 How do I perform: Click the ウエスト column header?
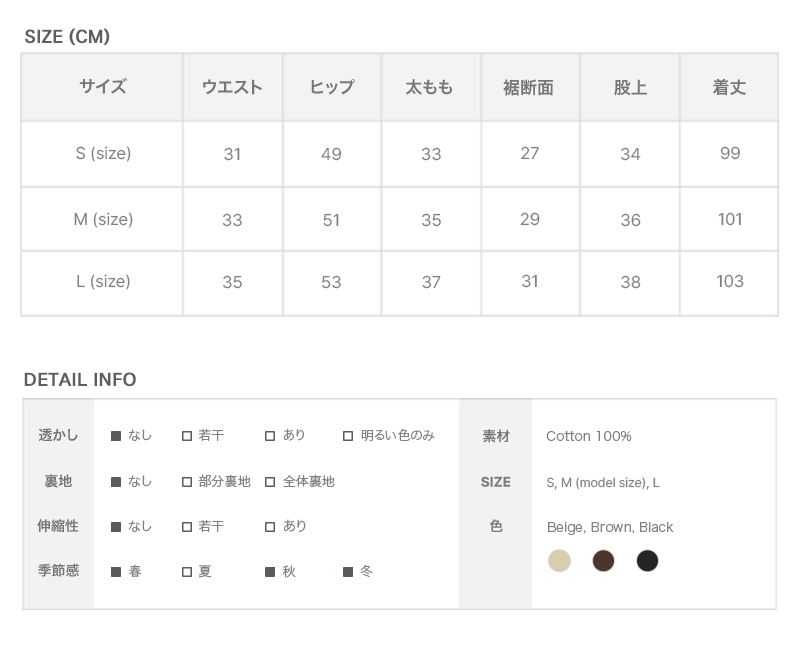(x=232, y=88)
